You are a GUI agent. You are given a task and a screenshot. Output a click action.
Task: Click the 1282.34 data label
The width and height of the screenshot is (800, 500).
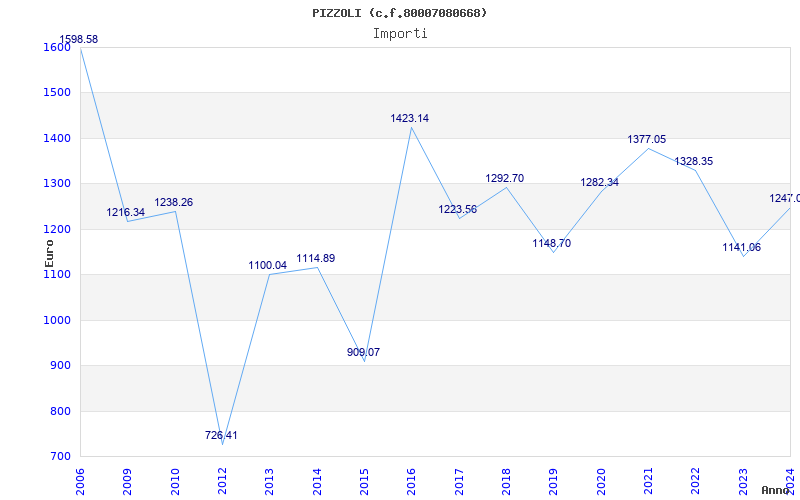coord(599,183)
